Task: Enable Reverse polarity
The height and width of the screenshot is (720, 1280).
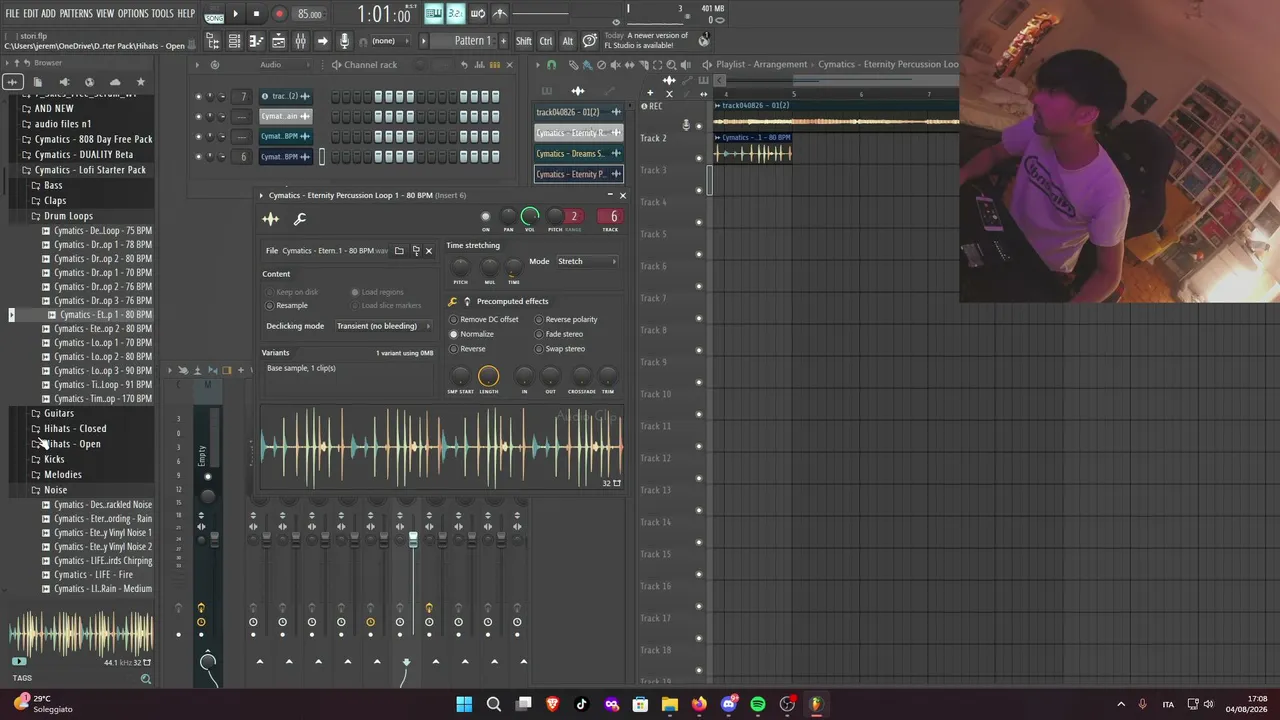Action: point(566,320)
